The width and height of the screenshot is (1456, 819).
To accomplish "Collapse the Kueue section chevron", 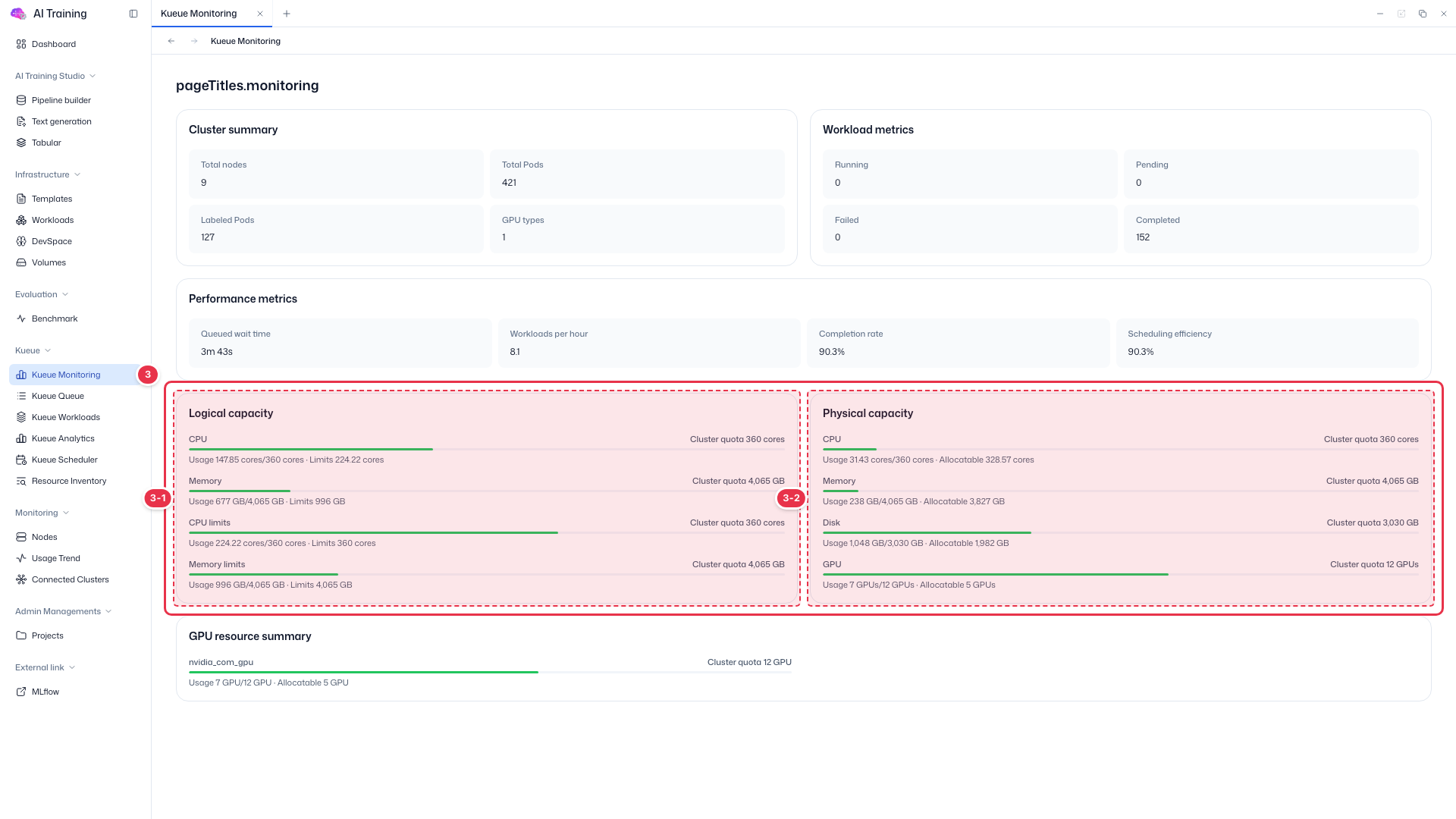I will coord(48,350).
